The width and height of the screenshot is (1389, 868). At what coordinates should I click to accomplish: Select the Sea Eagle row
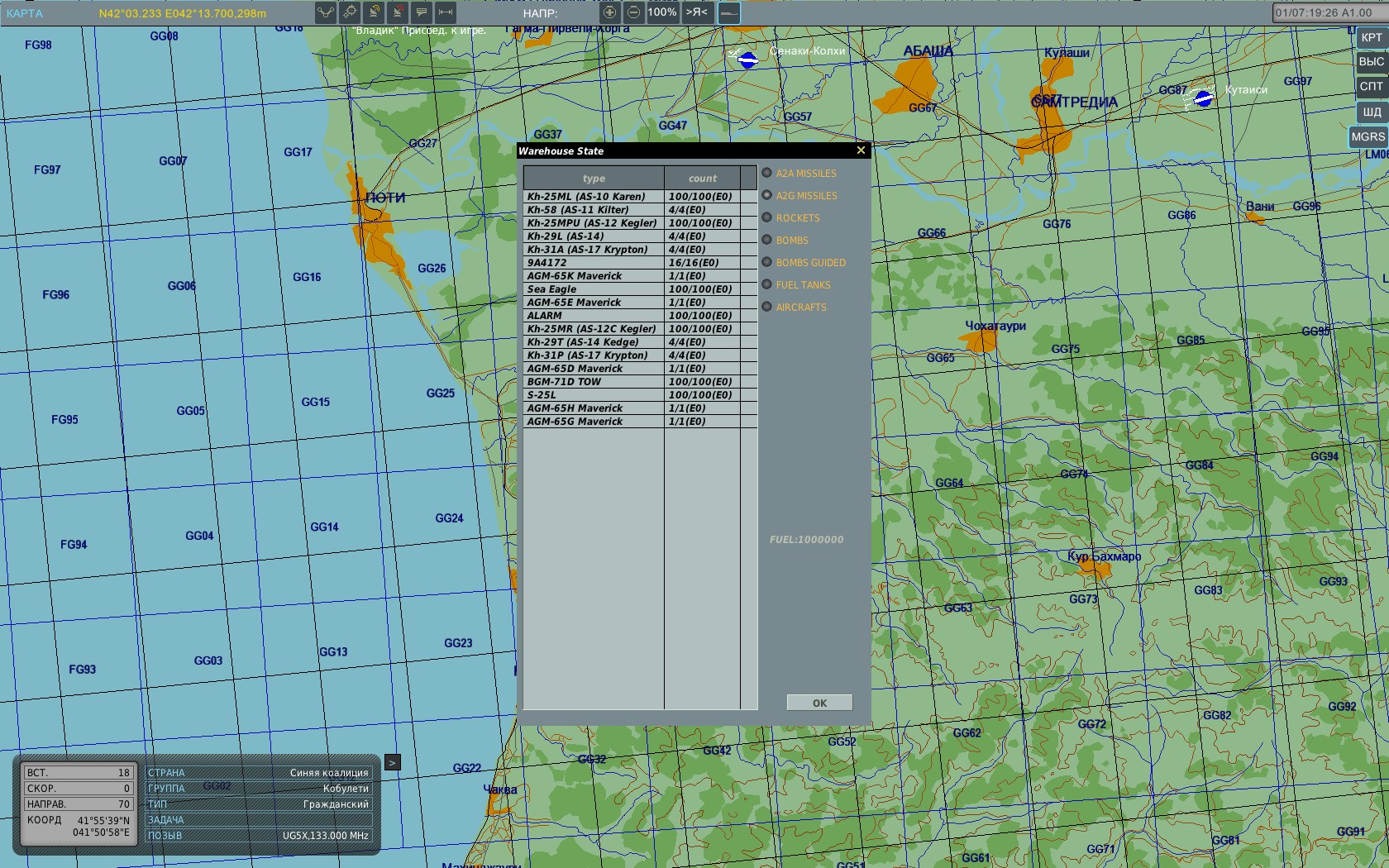[x=640, y=289]
